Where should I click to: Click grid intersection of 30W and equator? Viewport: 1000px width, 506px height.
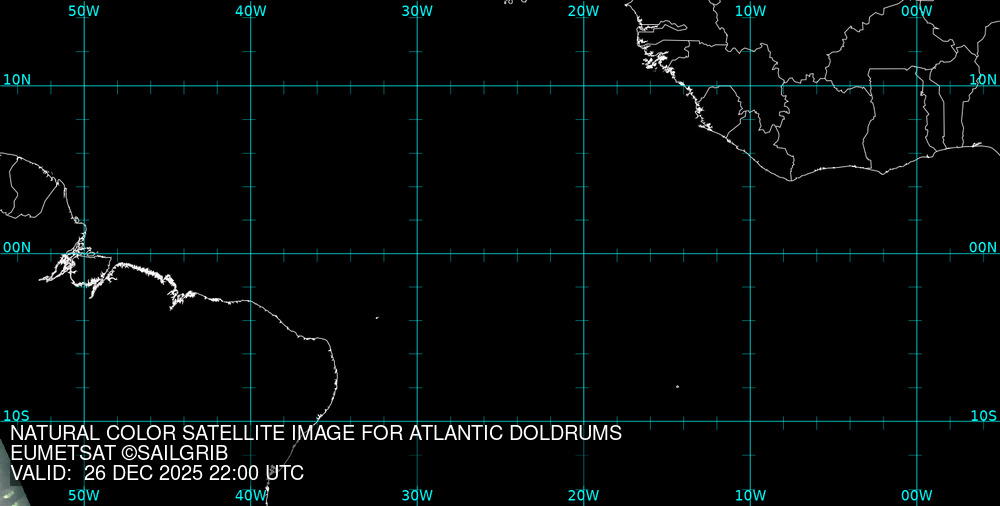coord(417,253)
